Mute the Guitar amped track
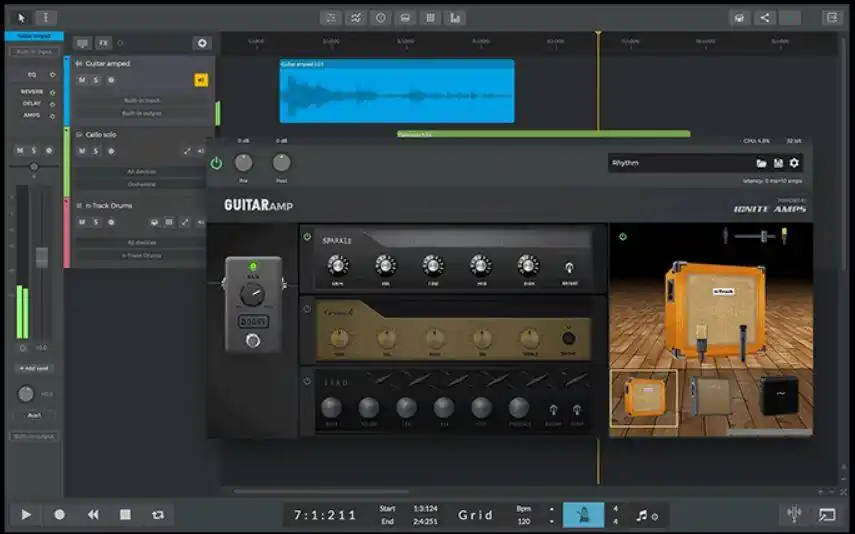 pos(82,80)
